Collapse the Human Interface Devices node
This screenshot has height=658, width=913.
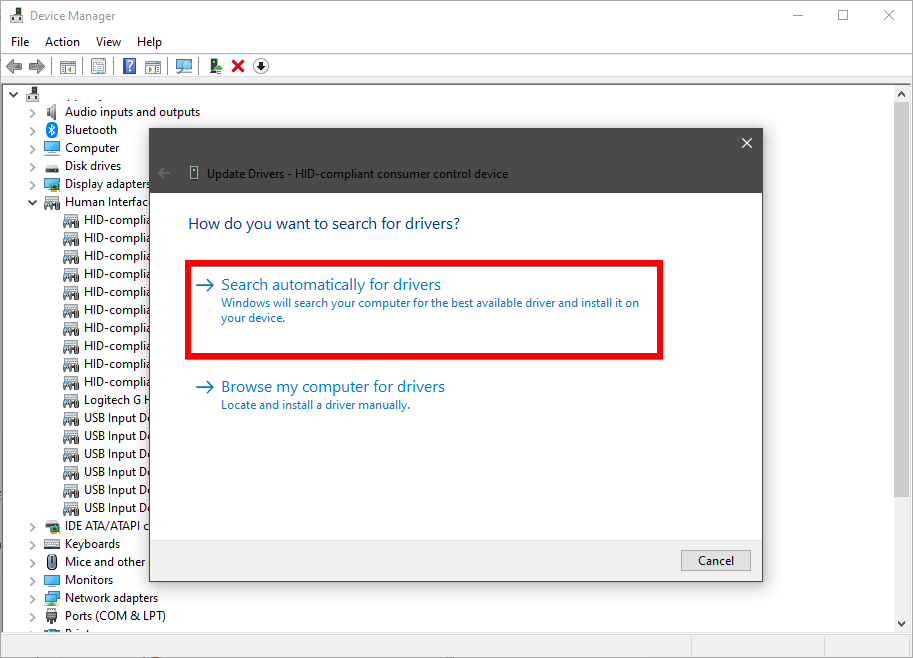click(32, 202)
